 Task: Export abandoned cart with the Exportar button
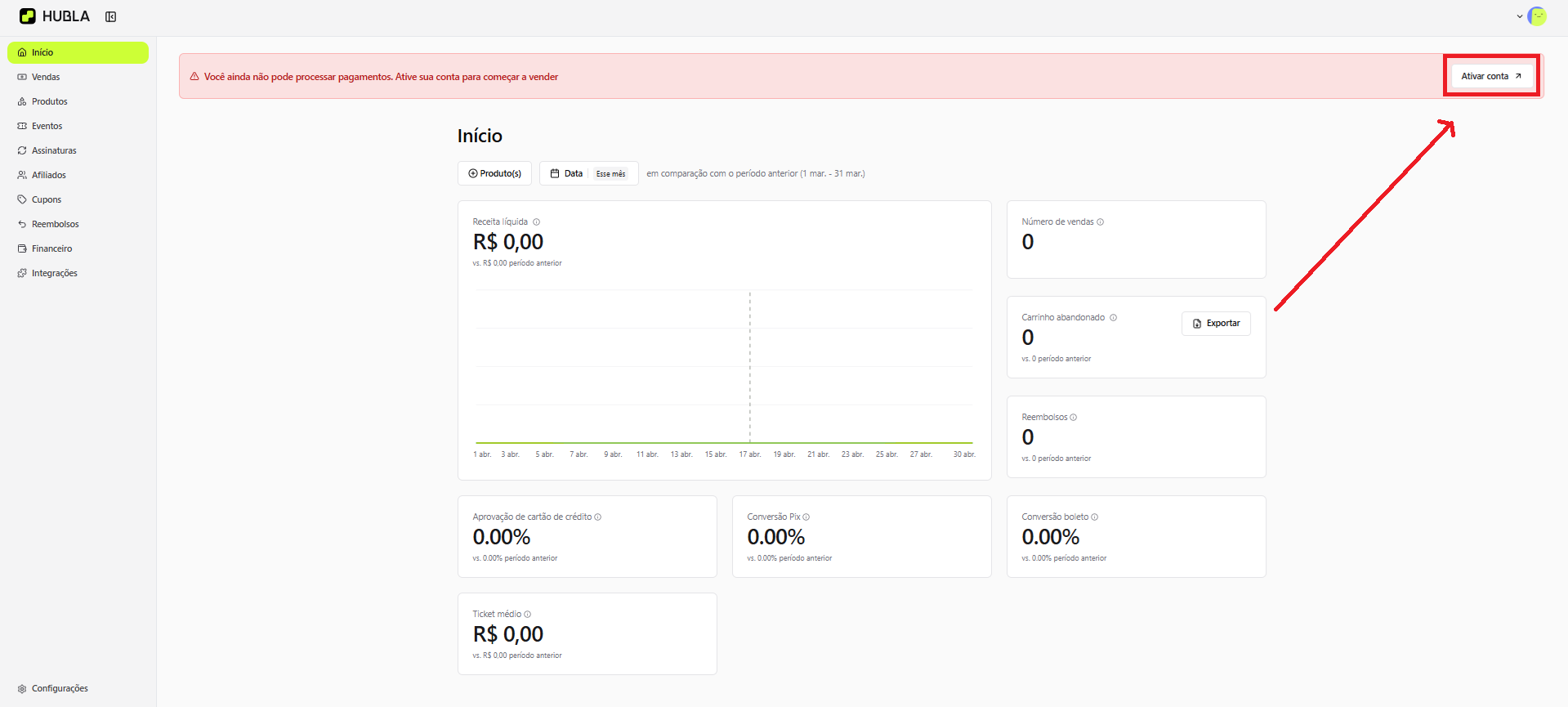pyautogui.click(x=1216, y=324)
